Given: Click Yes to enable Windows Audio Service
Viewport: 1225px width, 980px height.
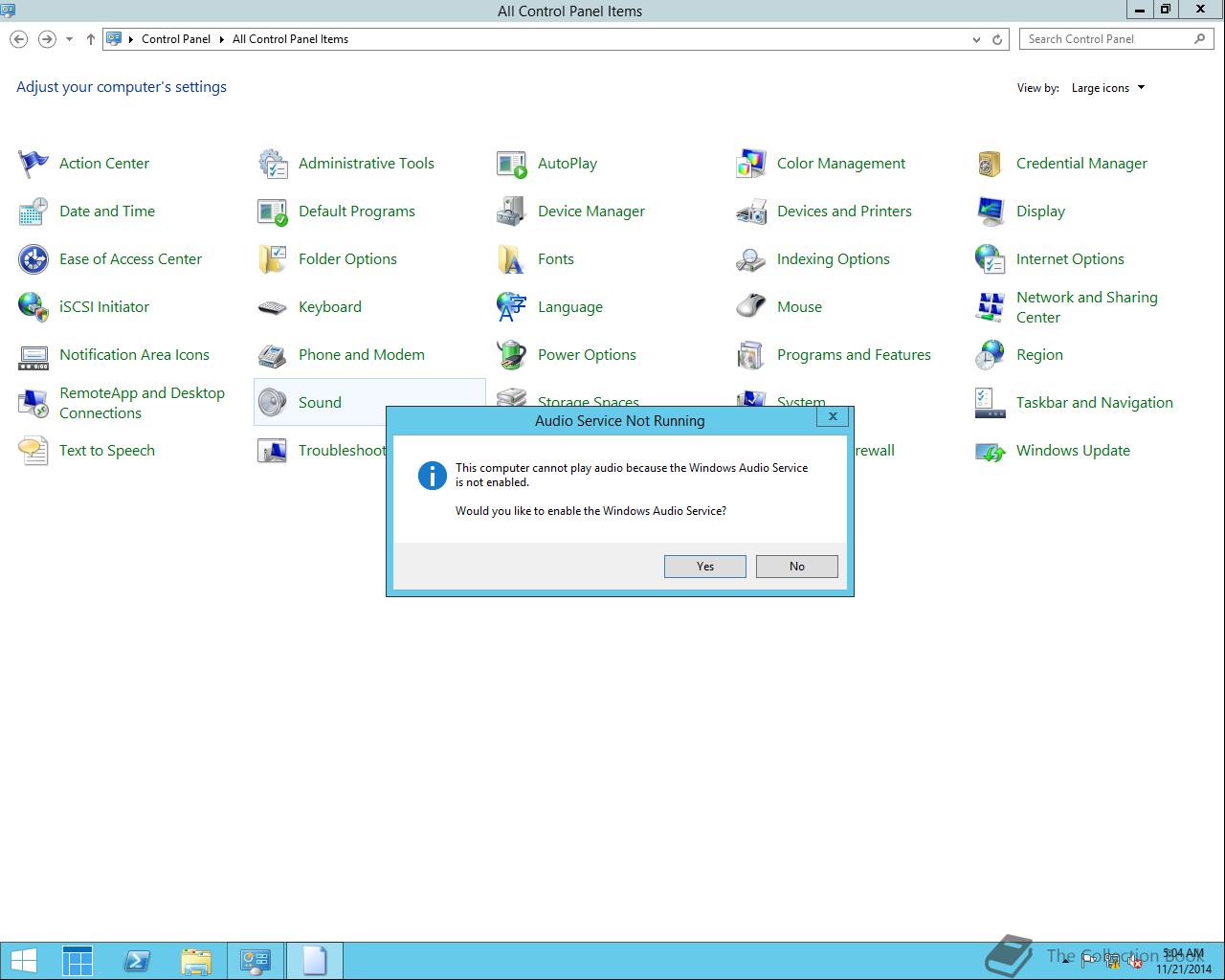Looking at the screenshot, I should pyautogui.click(x=705, y=567).
